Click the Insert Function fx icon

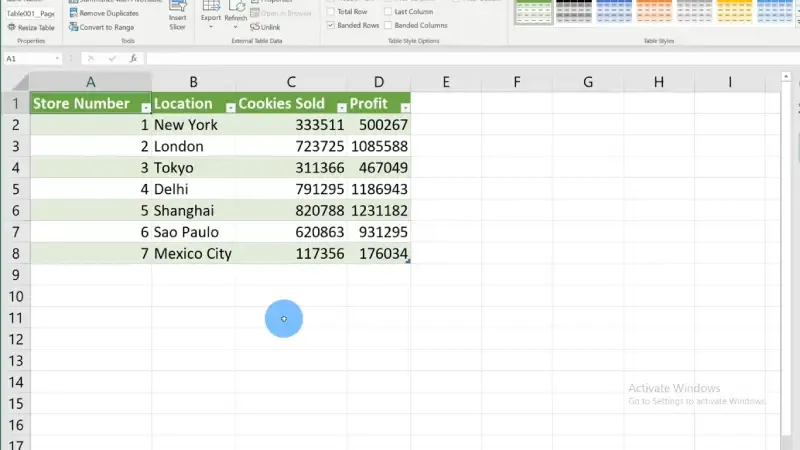tap(133, 59)
